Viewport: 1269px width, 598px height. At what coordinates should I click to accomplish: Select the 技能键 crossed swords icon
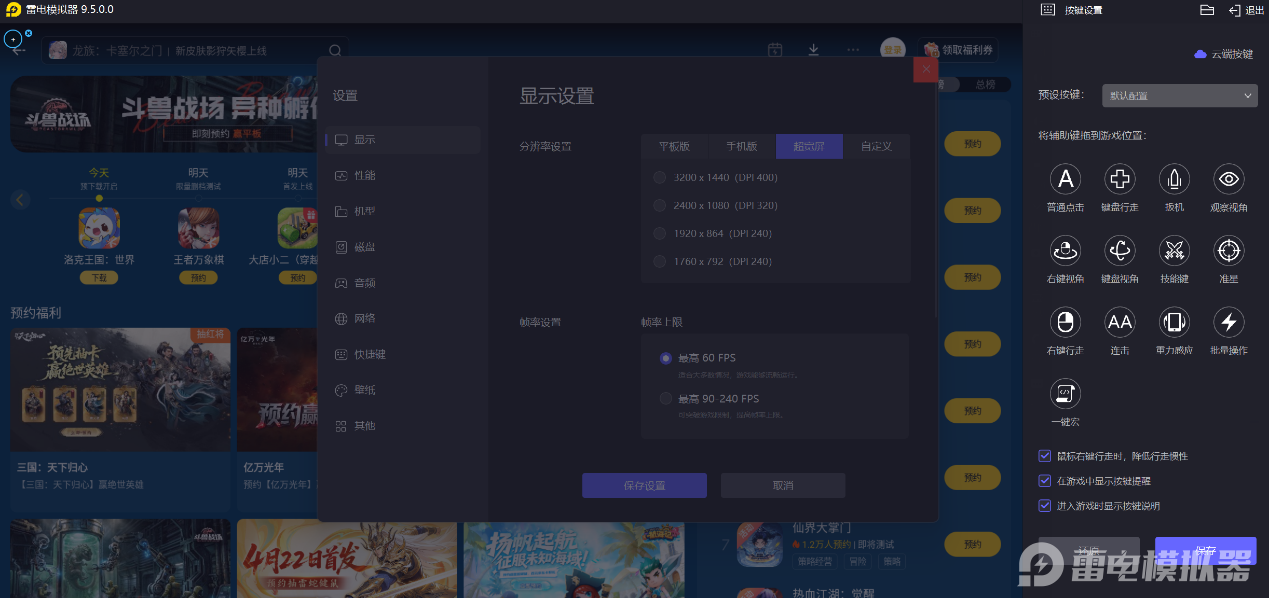click(x=1174, y=251)
